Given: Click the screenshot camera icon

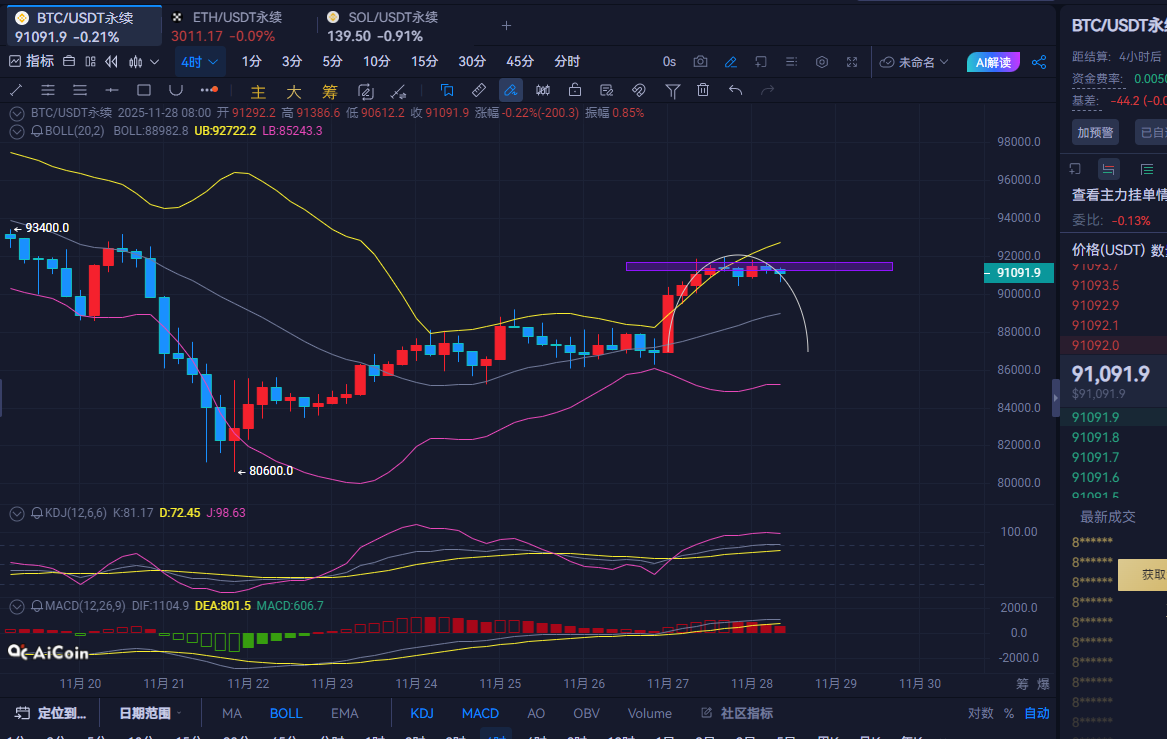Looking at the screenshot, I should (700, 62).
